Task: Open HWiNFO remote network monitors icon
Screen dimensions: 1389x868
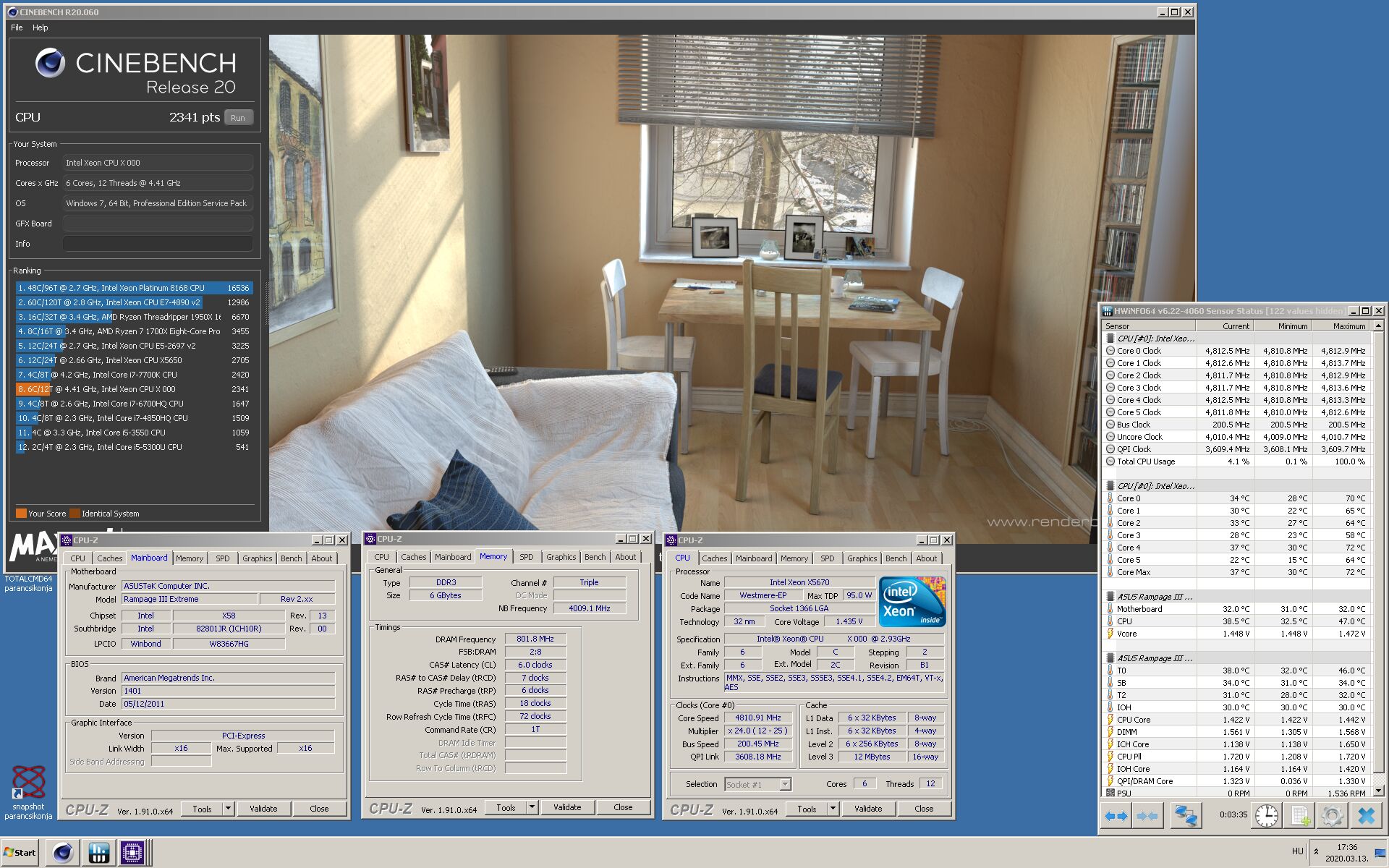Action: [1186, 816]
